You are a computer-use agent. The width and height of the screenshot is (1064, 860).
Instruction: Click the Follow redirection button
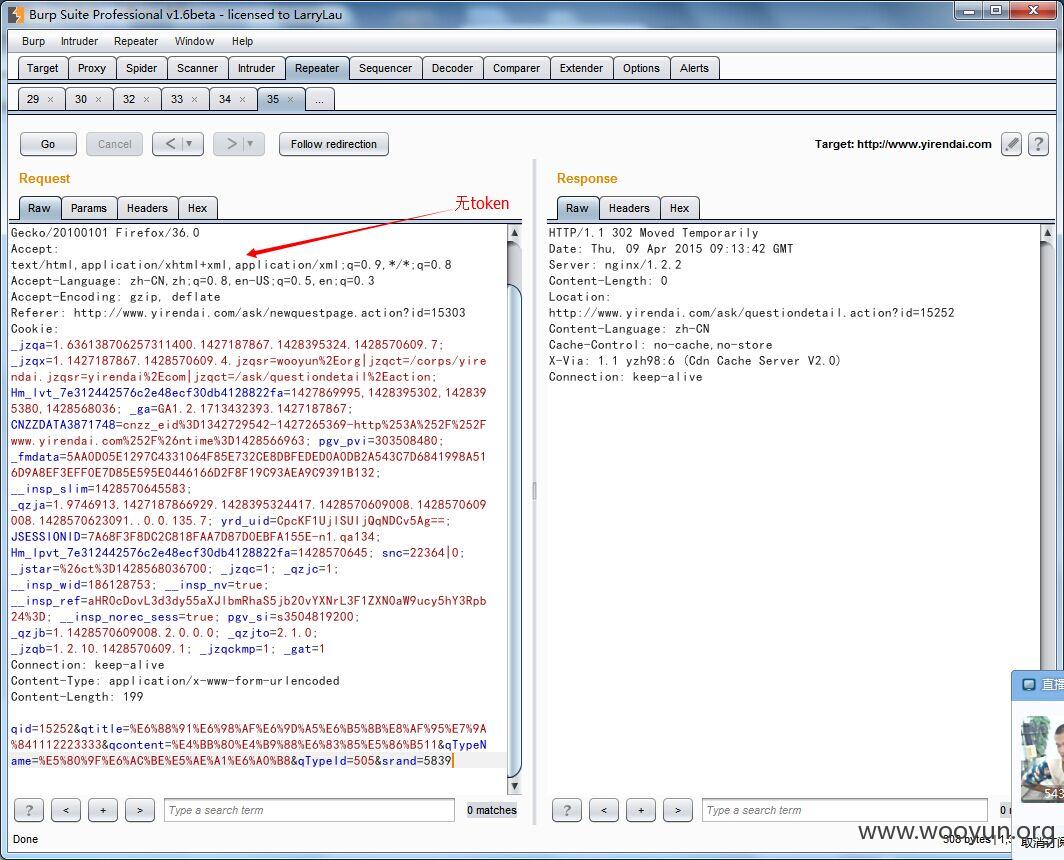tap(333, 144)
